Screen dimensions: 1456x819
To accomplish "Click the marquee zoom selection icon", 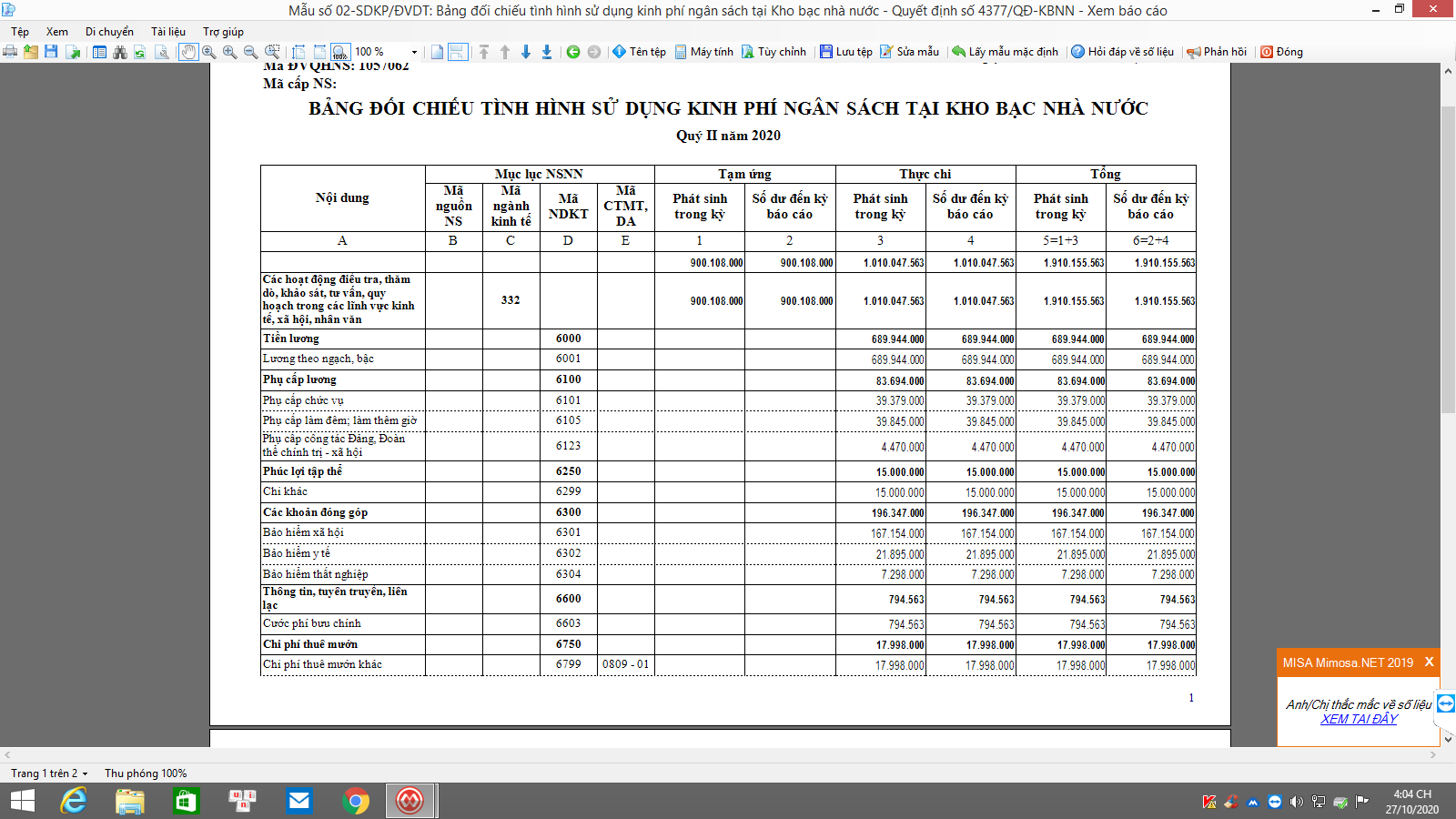I will 272,52.
